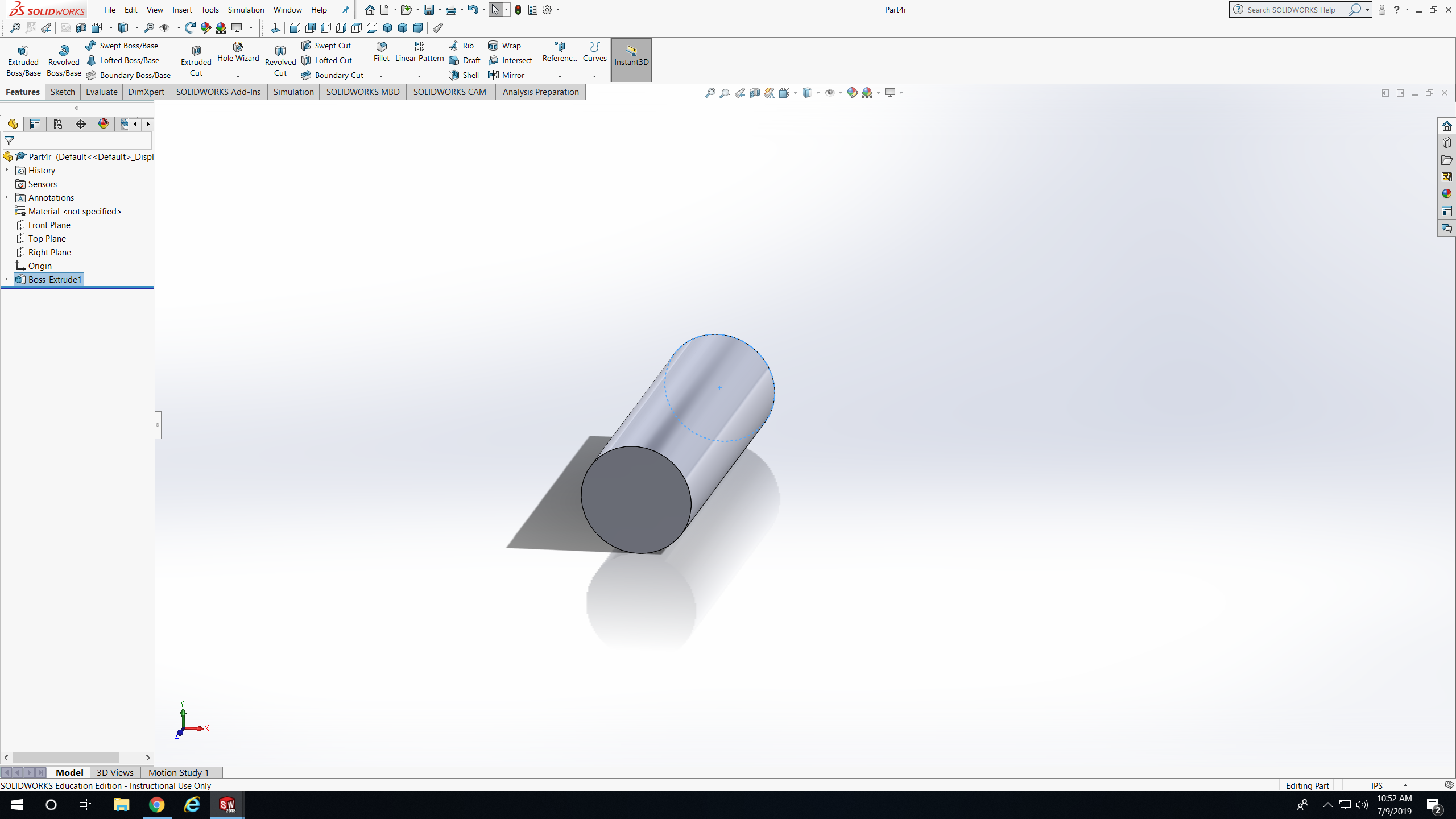Switch to the Sketch tab
Viewport: 1456px width, 819px height.
pos(63,92)
